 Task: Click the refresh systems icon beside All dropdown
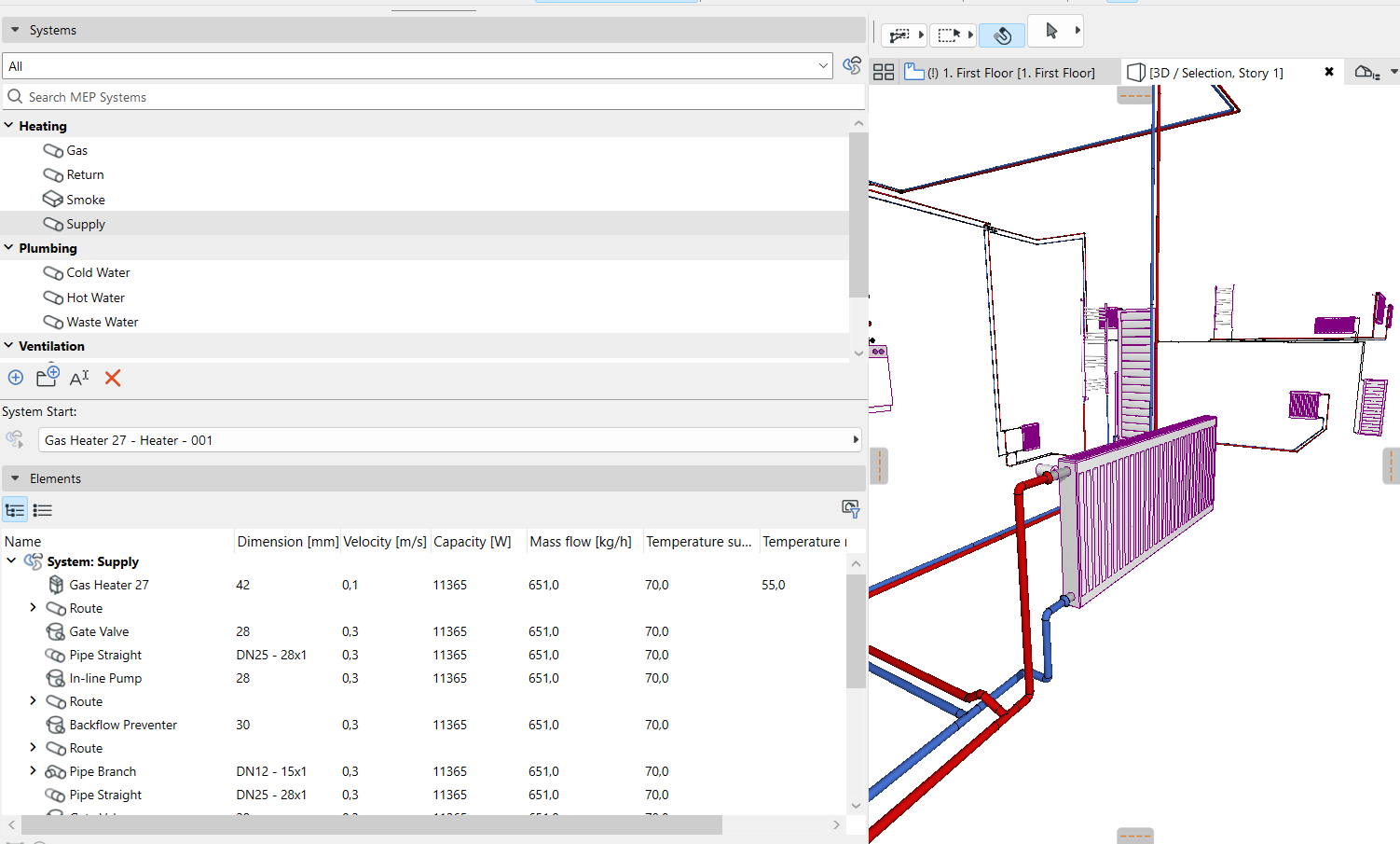852,65
